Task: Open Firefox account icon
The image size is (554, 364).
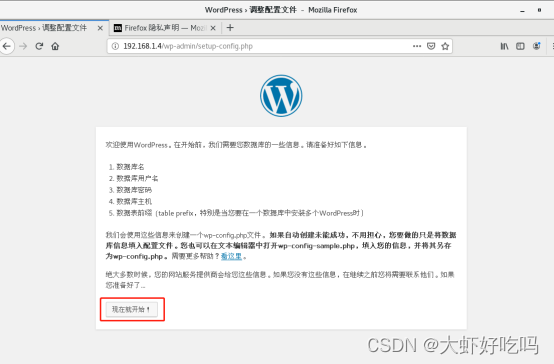Action: [536, 46]
